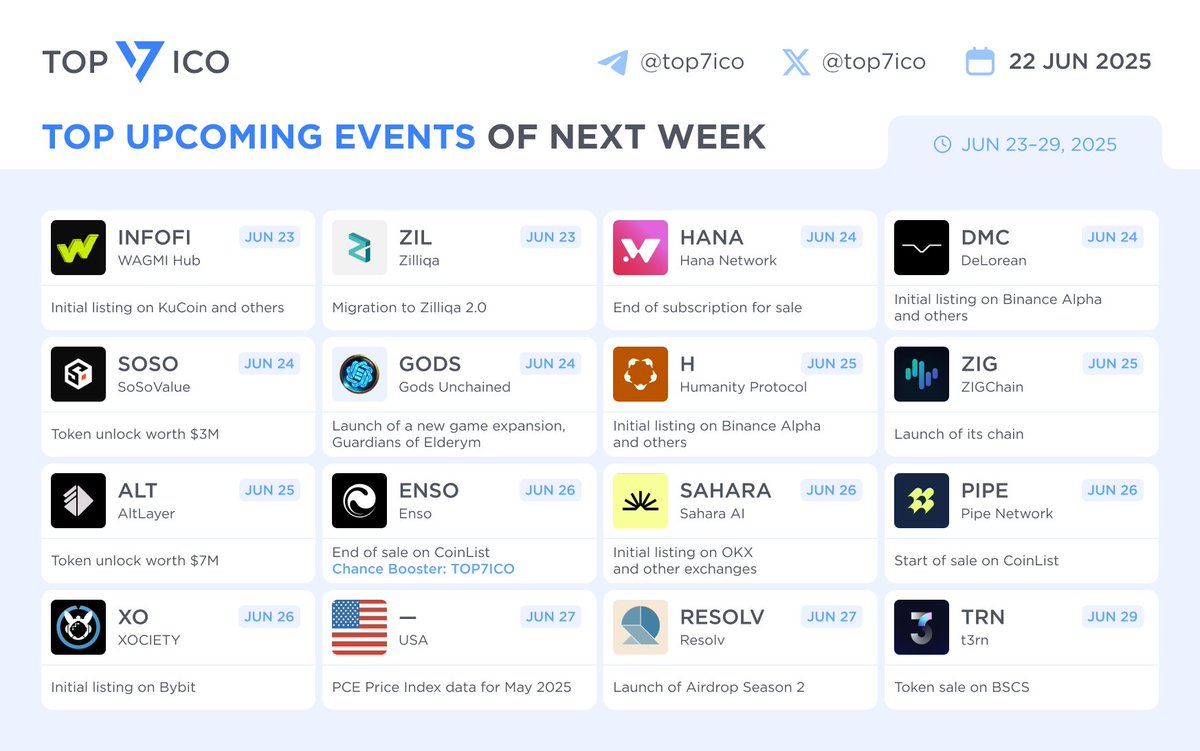Click the Zilliqa ZIL logo

(x=359, y=247)
